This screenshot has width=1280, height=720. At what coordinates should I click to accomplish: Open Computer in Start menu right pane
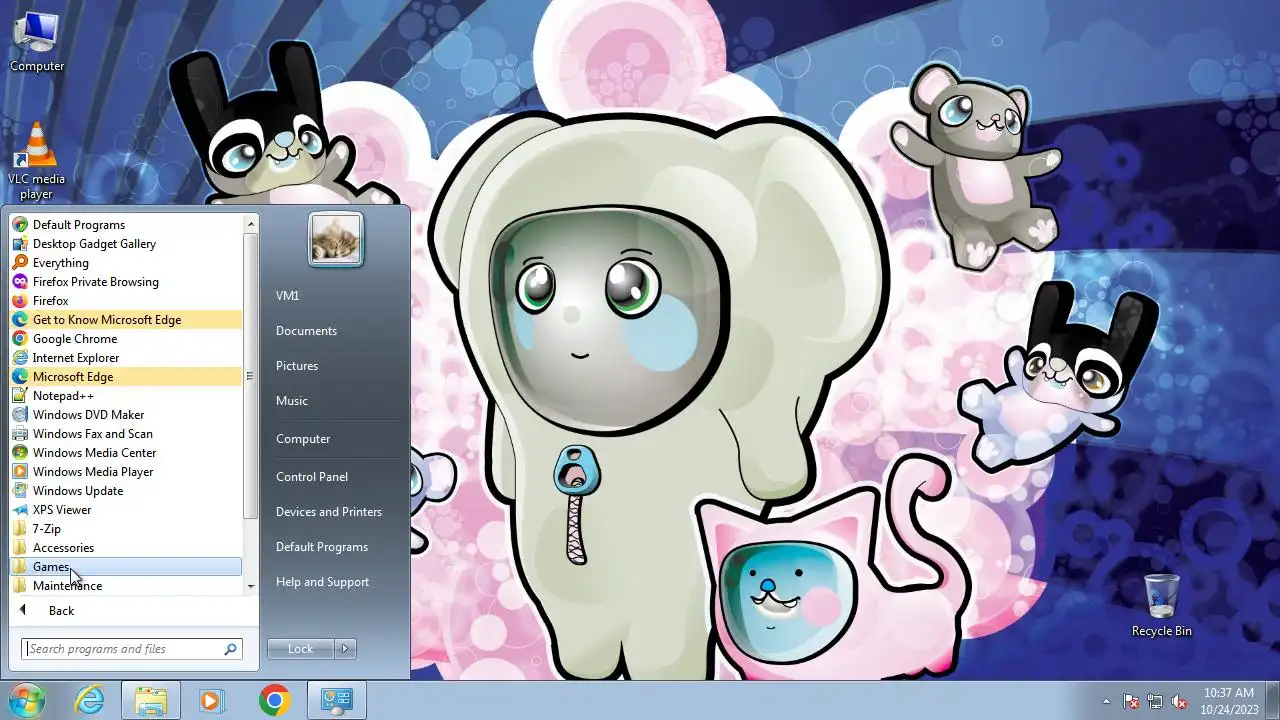coord(303,439)
